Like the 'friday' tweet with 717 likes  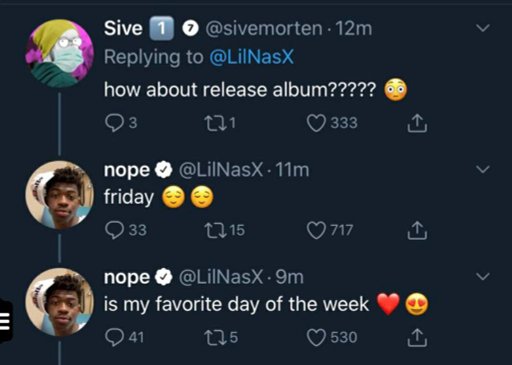[x=316, y=230]
